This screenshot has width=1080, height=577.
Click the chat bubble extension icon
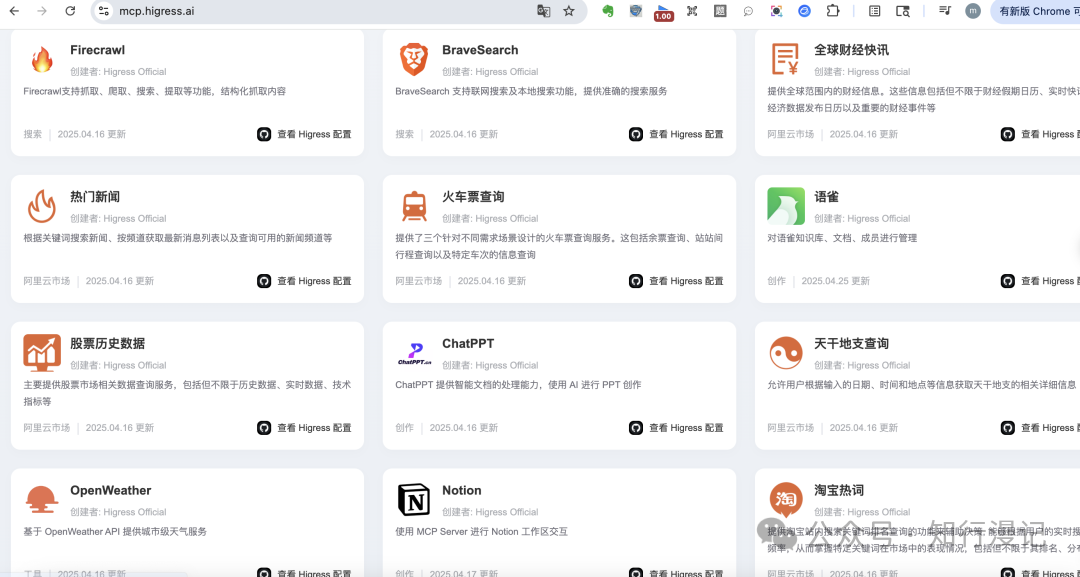tap(748, 11)
